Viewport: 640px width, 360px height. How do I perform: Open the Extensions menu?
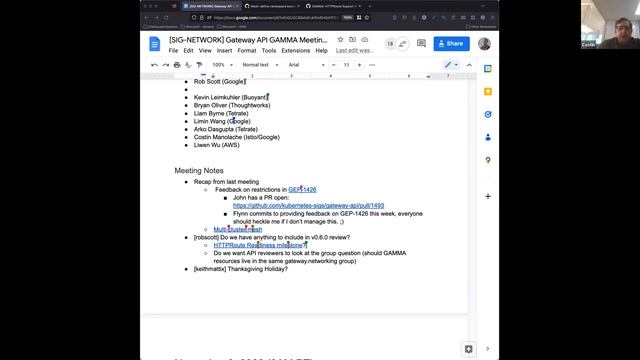pos(296,51)
